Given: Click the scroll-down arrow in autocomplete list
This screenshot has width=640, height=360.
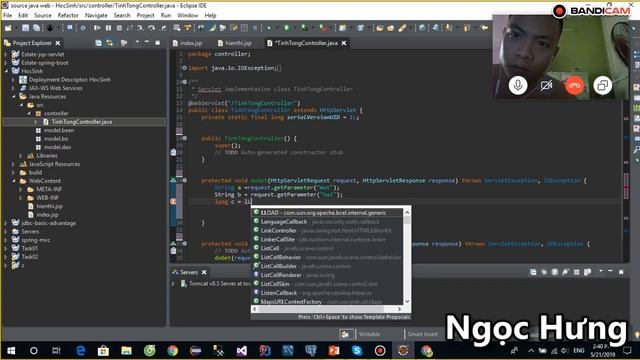Looking at the screenshot, I should click(407, 301).
